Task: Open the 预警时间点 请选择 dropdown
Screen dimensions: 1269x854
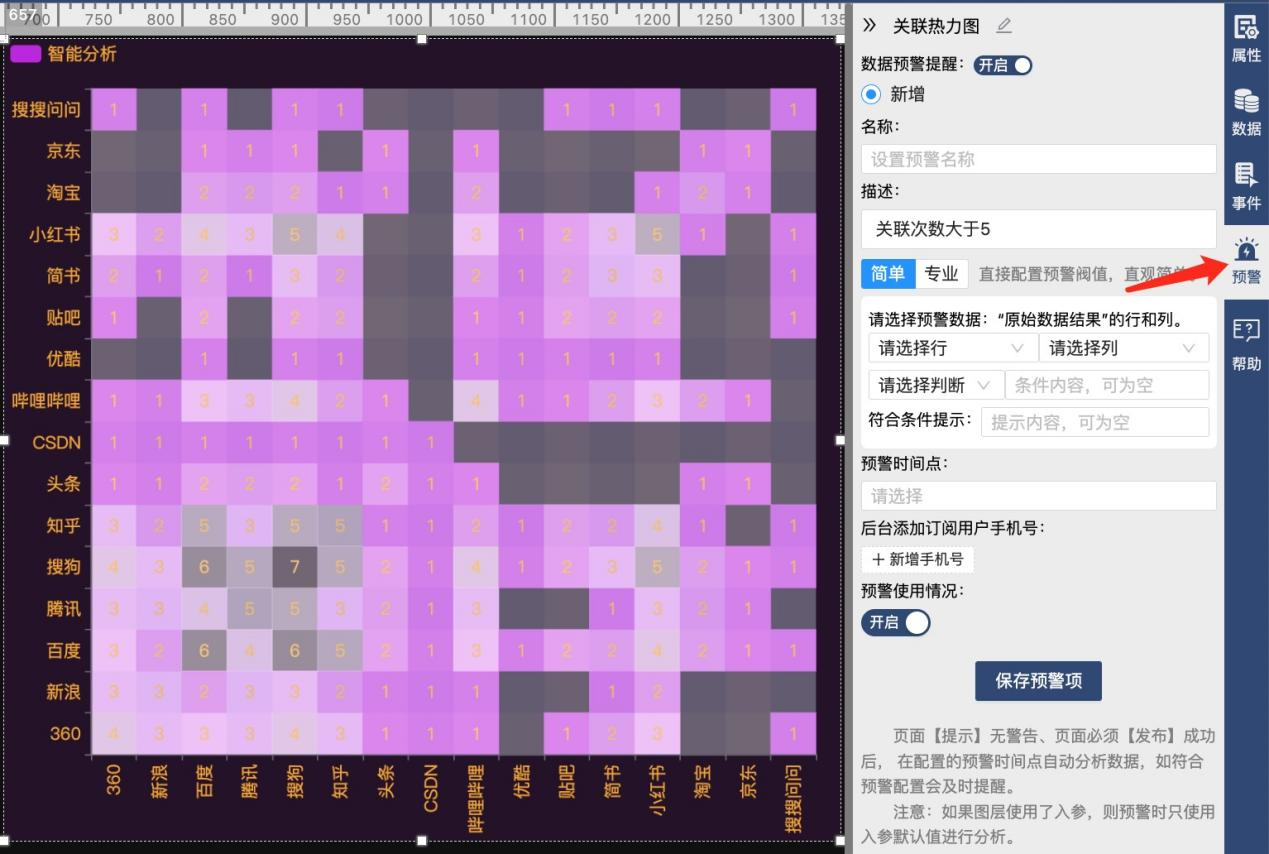Action: coord(1038,496)
